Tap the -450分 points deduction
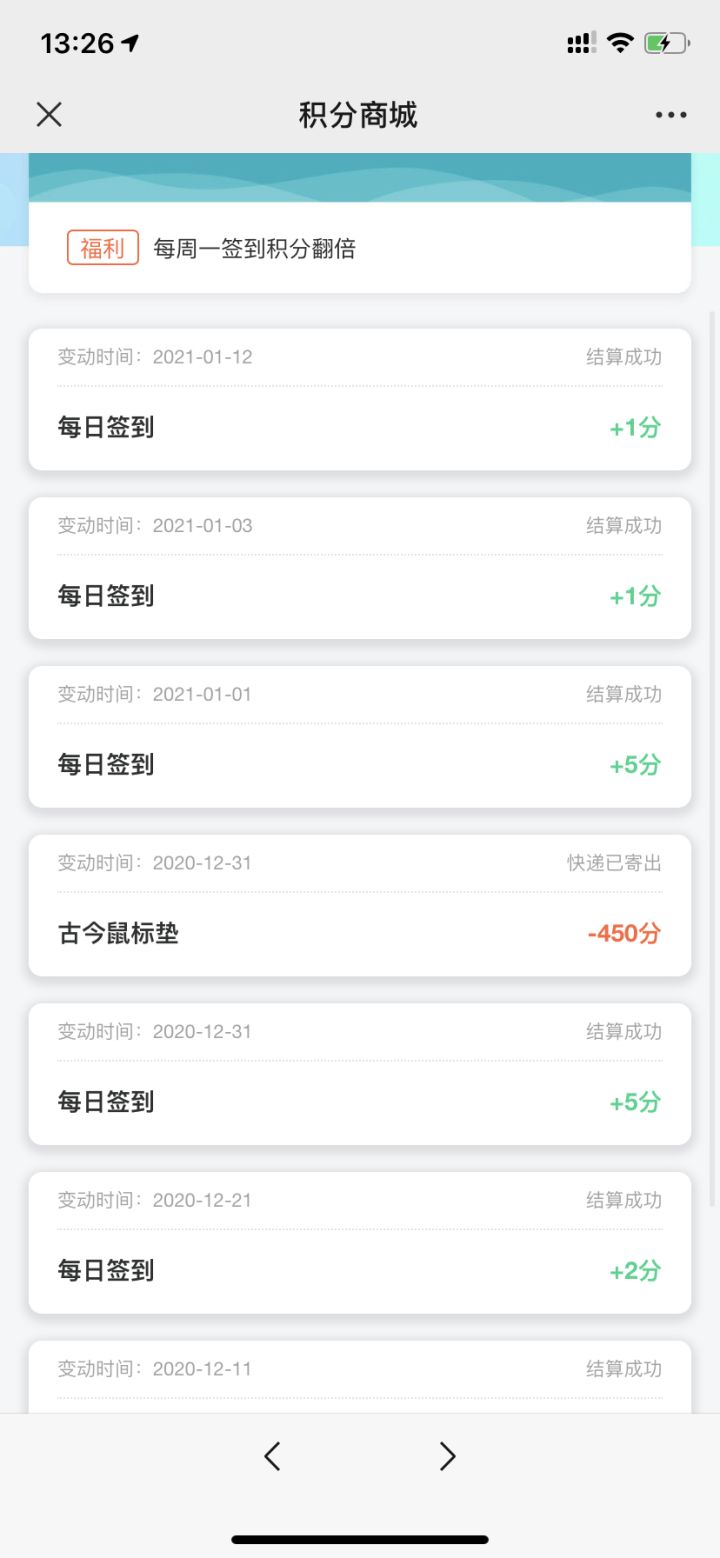The image size is (720, 1558). click(624, 934)
